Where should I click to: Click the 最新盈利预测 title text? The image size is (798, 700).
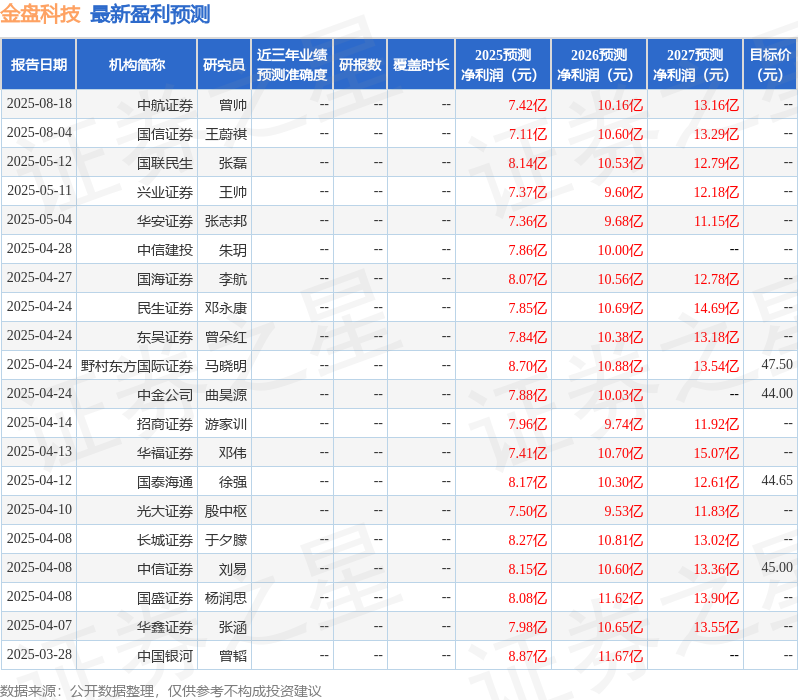pos(150,14)
